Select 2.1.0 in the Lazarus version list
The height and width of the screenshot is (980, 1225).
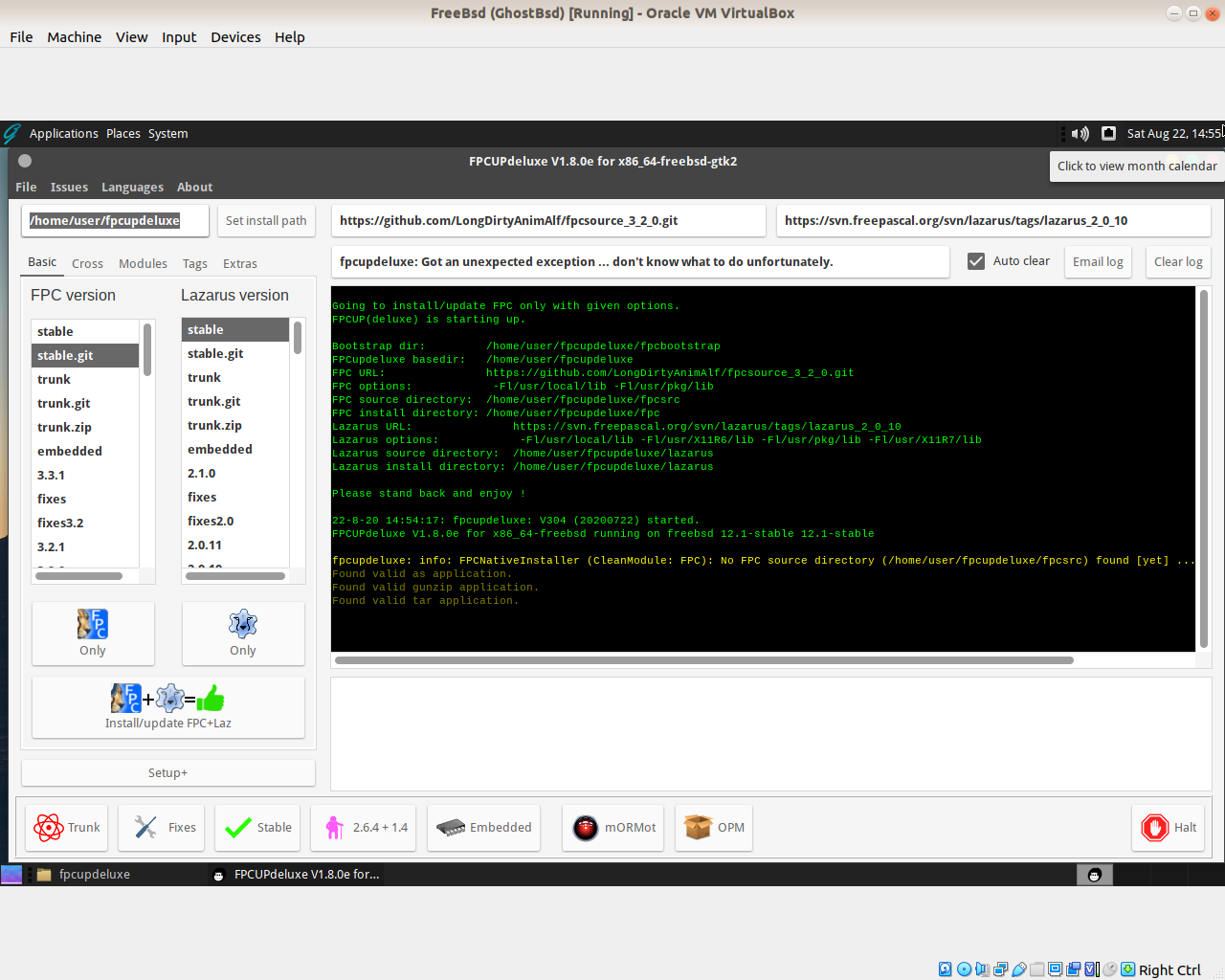235,474
